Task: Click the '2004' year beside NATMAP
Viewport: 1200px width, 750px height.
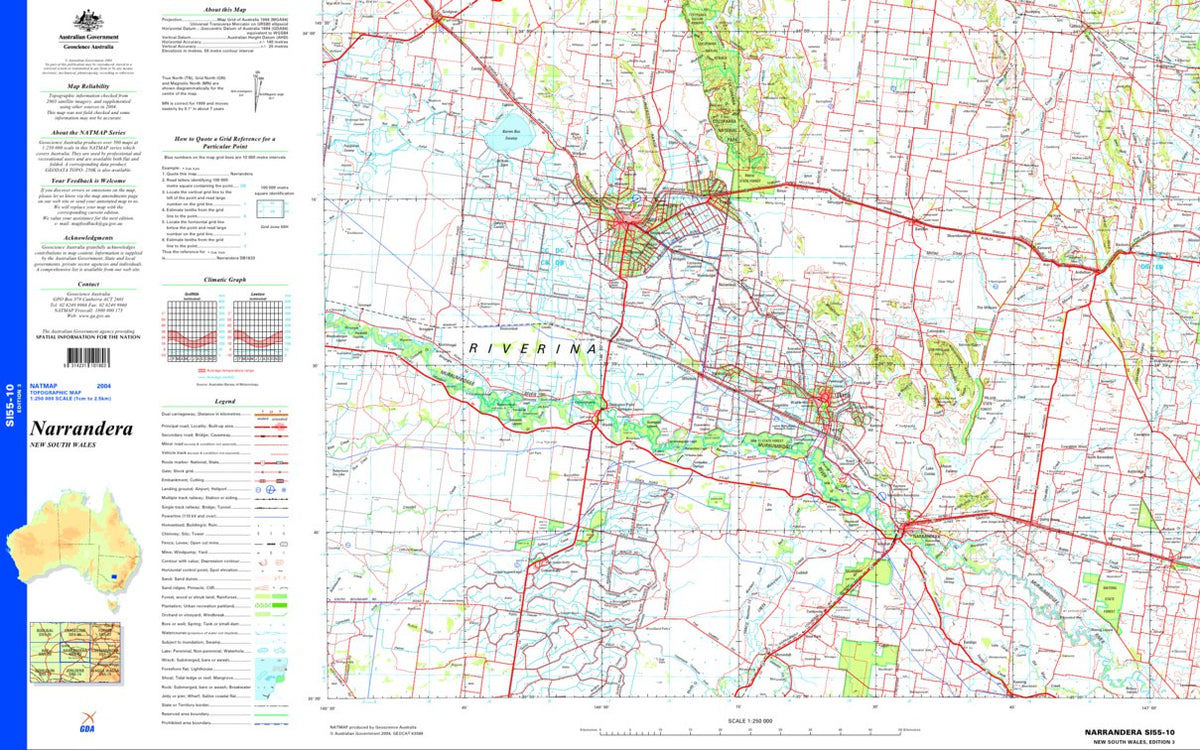Action: (104, 385)
